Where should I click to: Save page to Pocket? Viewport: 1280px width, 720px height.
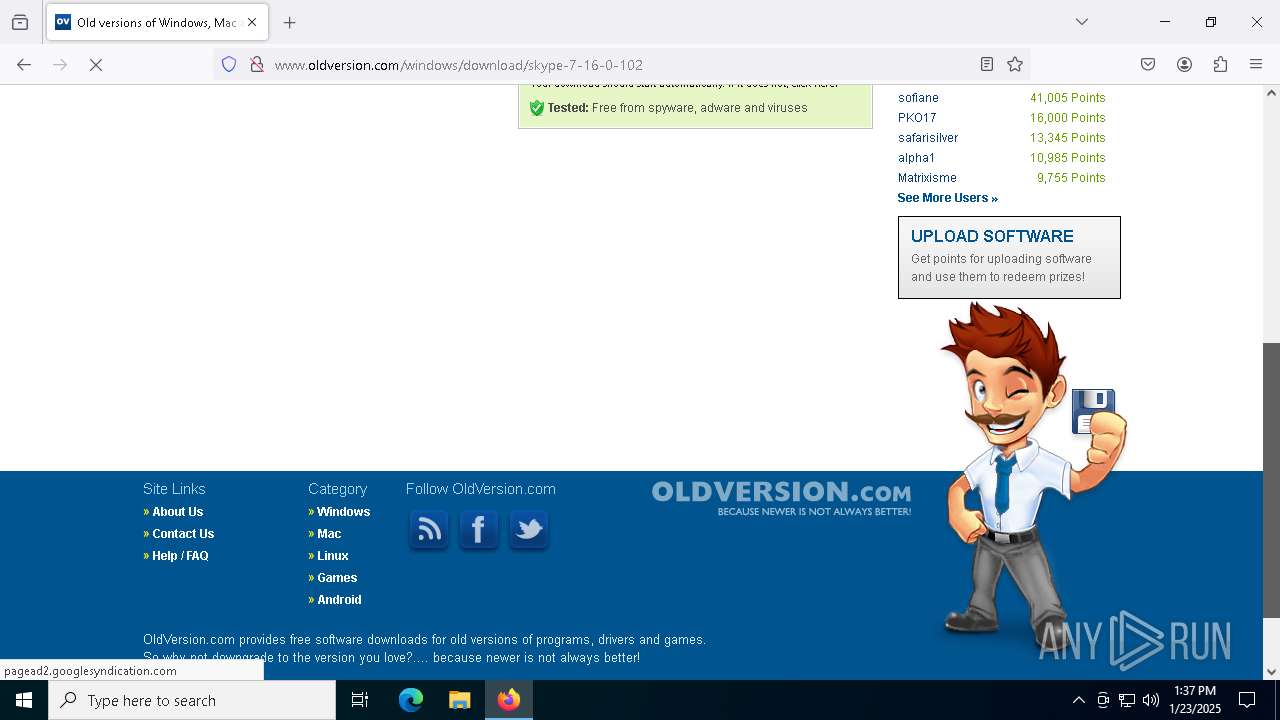click(1148, 64)
